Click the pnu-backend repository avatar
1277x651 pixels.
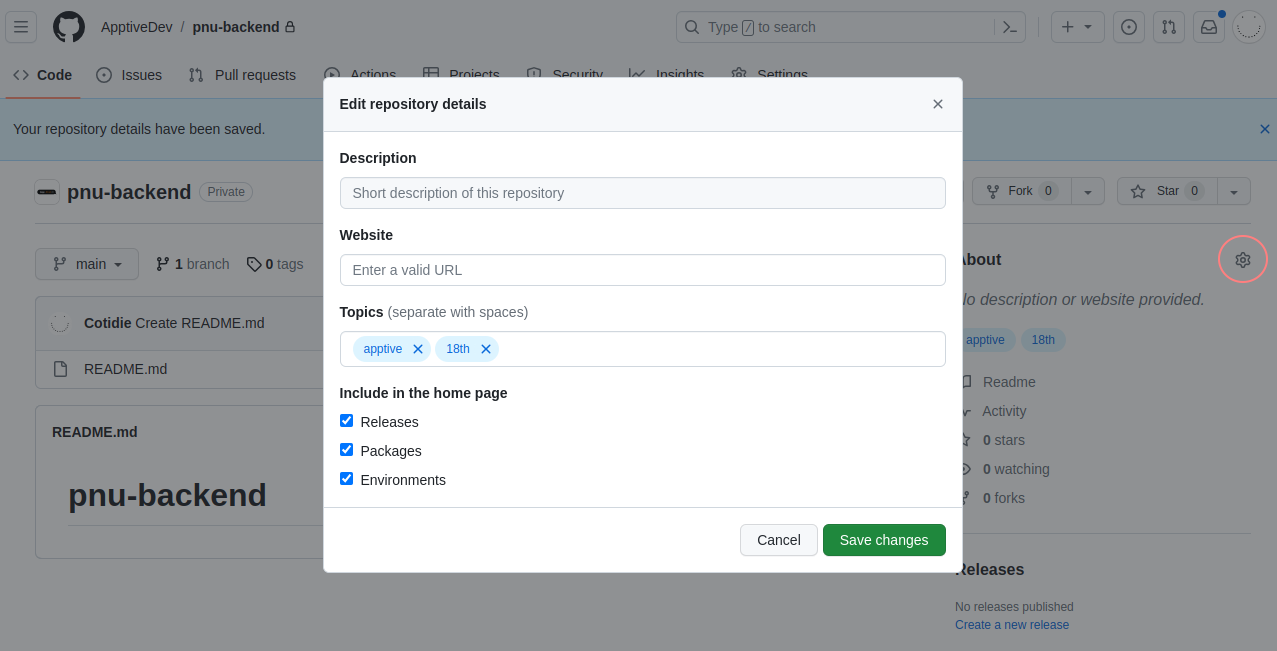pos(47,192)
